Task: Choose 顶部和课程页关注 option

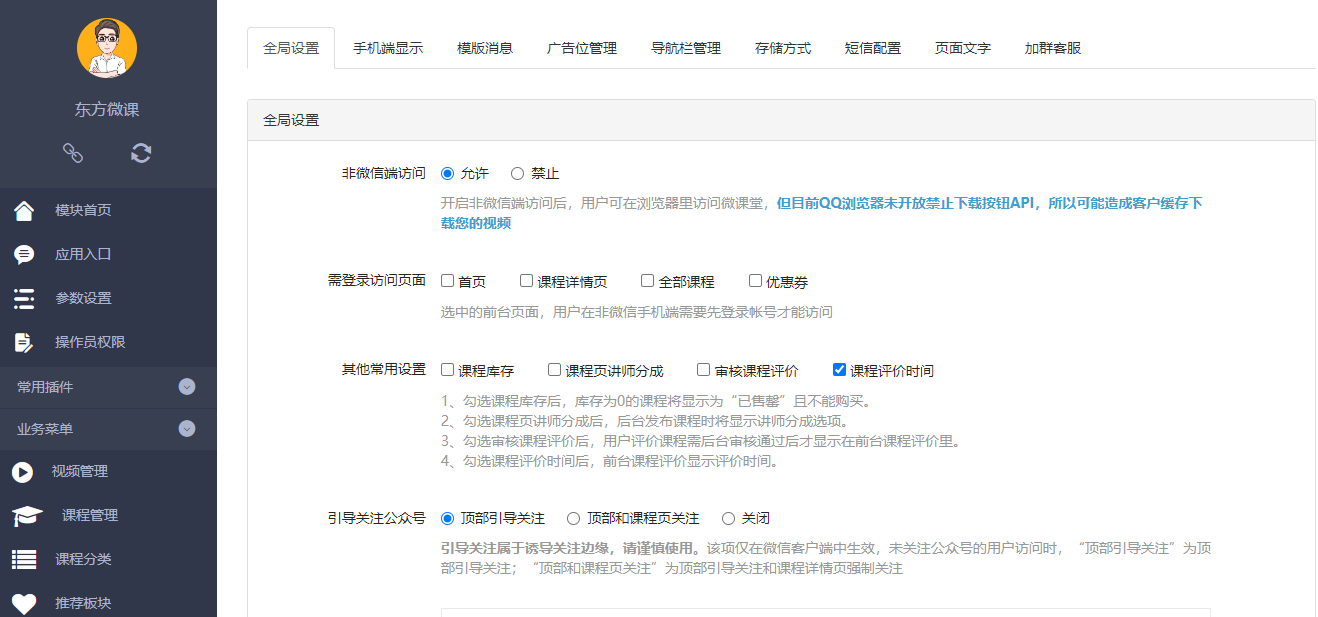Action: [x=573, y=517]
